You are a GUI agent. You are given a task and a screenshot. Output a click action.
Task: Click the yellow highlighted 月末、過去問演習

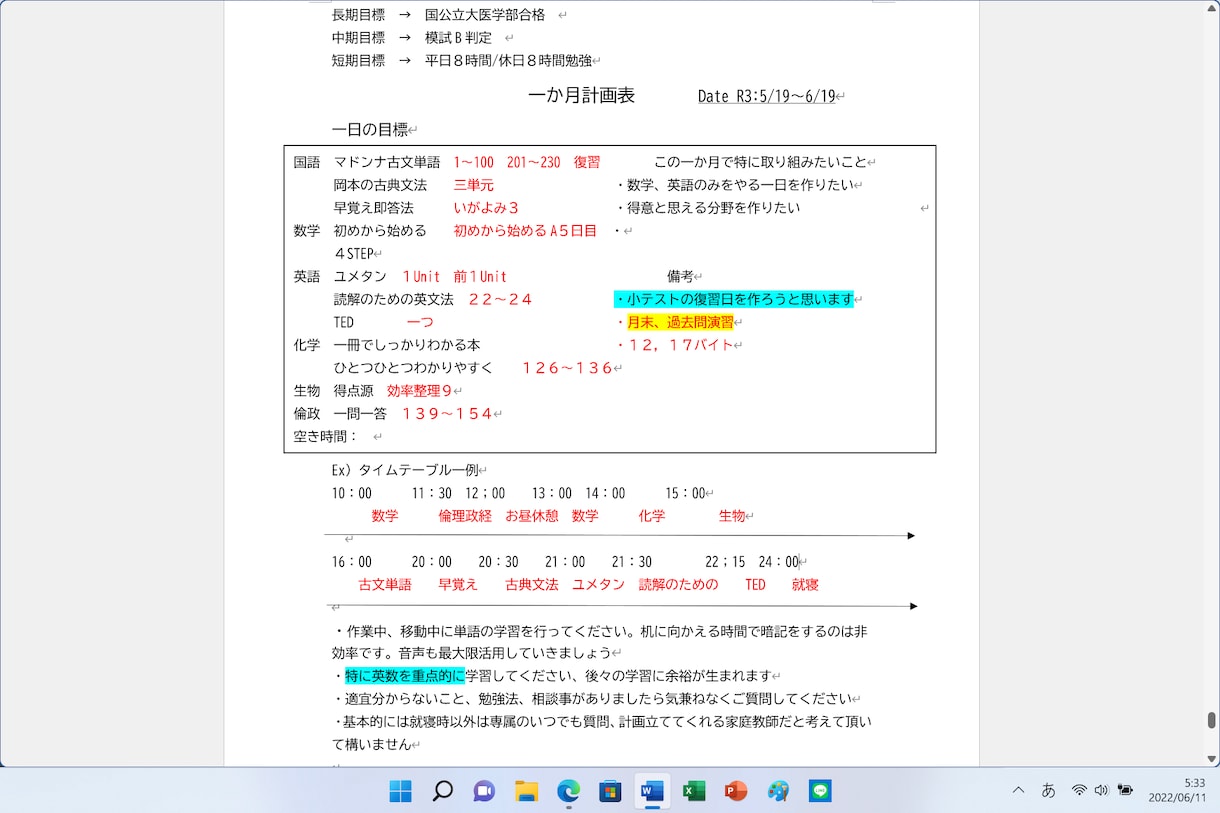(680, 322)
